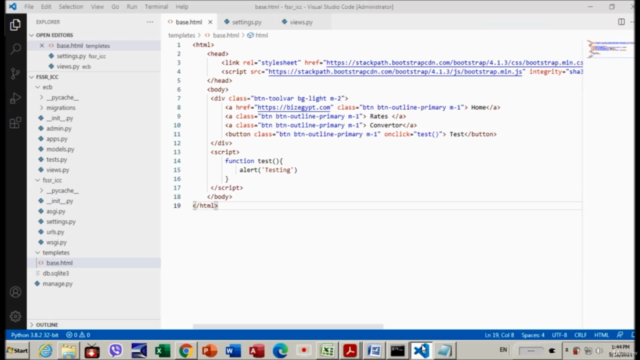Click the feedback icon in status bar
640x360 pixels.
pyautogui.click(x=620, y=335)
